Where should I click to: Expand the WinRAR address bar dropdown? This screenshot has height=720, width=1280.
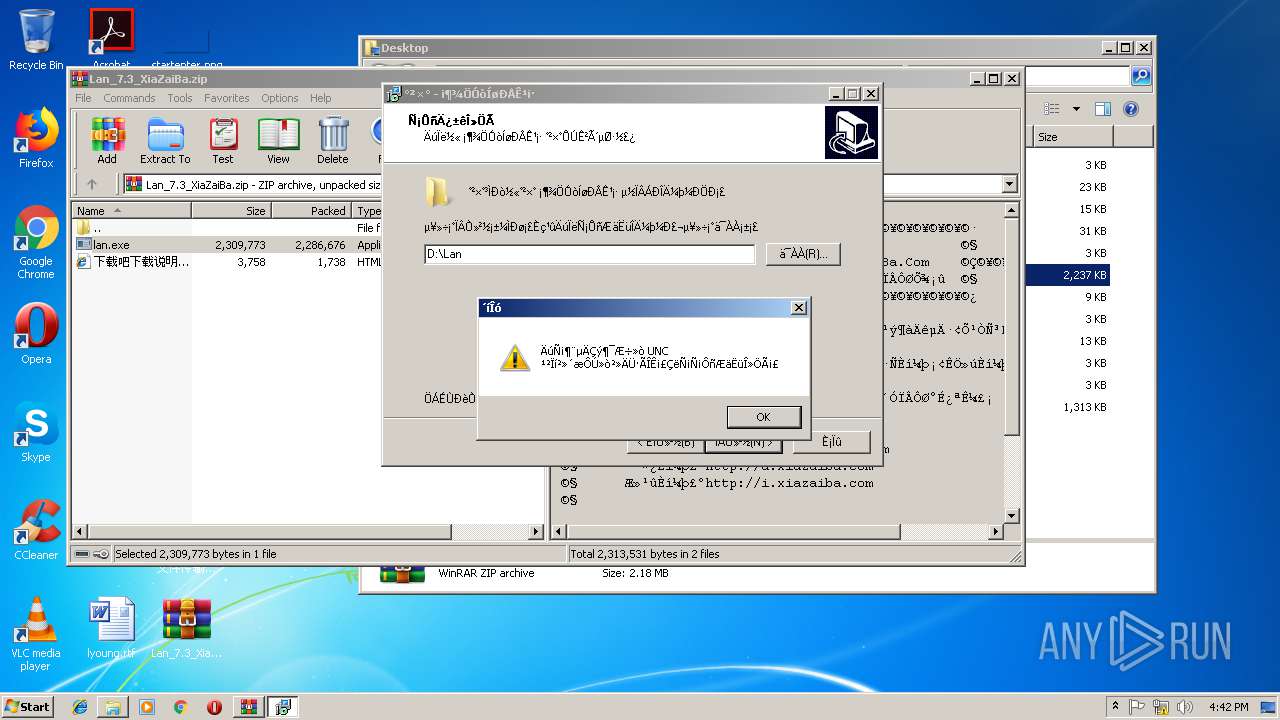click(1009, 184)
